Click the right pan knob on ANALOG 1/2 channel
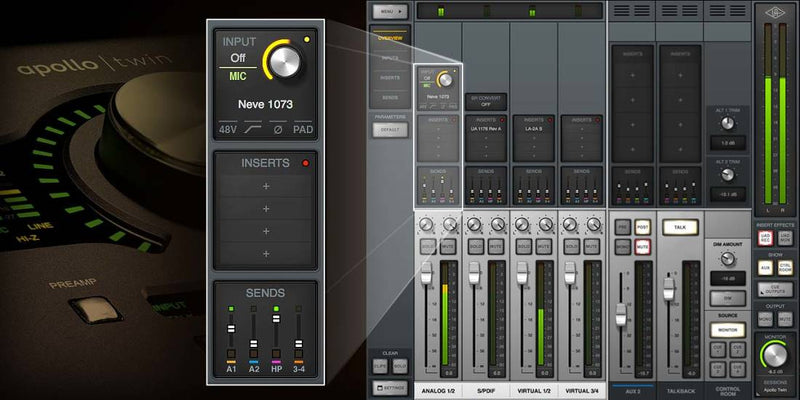The image size is (800, 400). point(449,224)
